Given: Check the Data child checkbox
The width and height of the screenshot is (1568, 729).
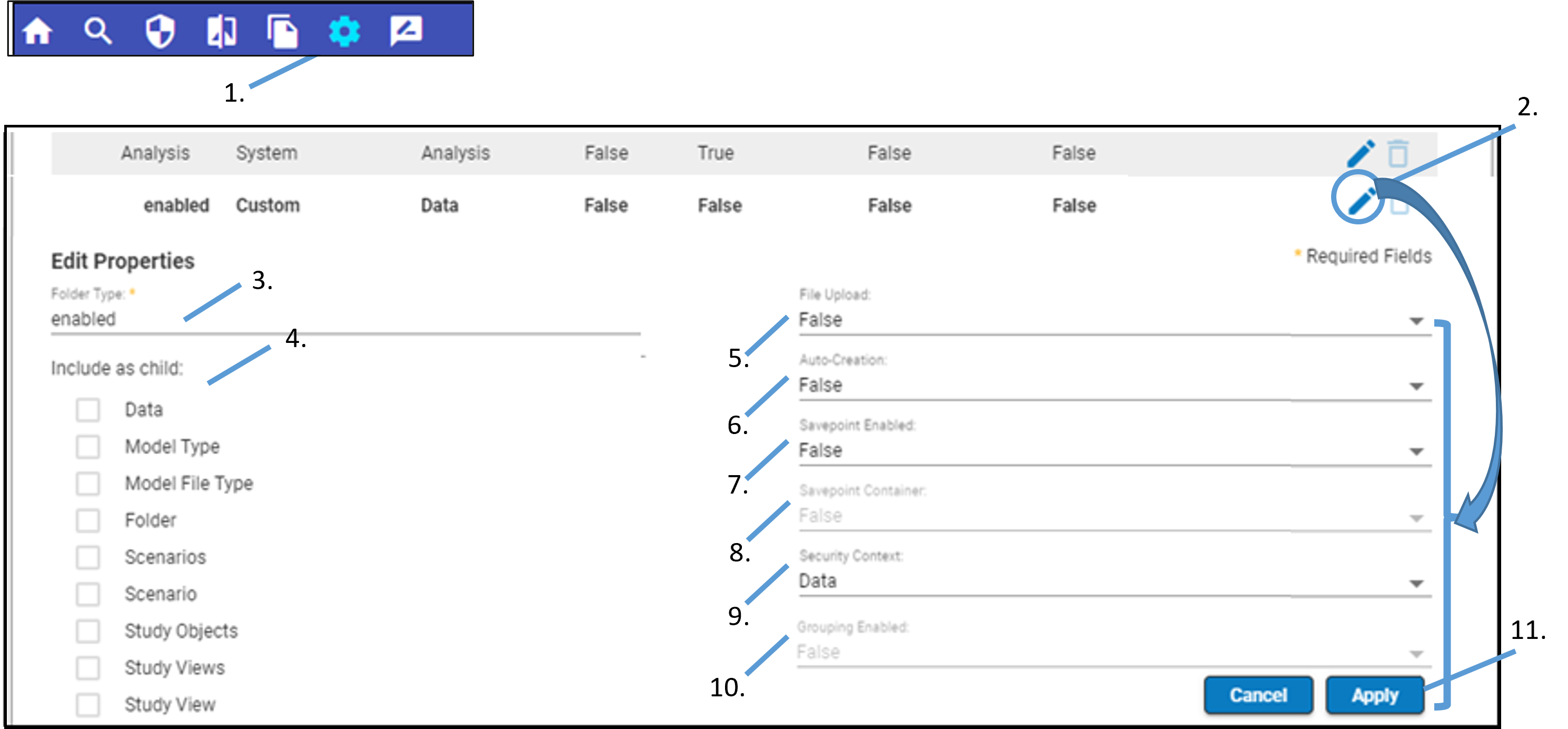Looking at the screenshot, I should point(88,410).
